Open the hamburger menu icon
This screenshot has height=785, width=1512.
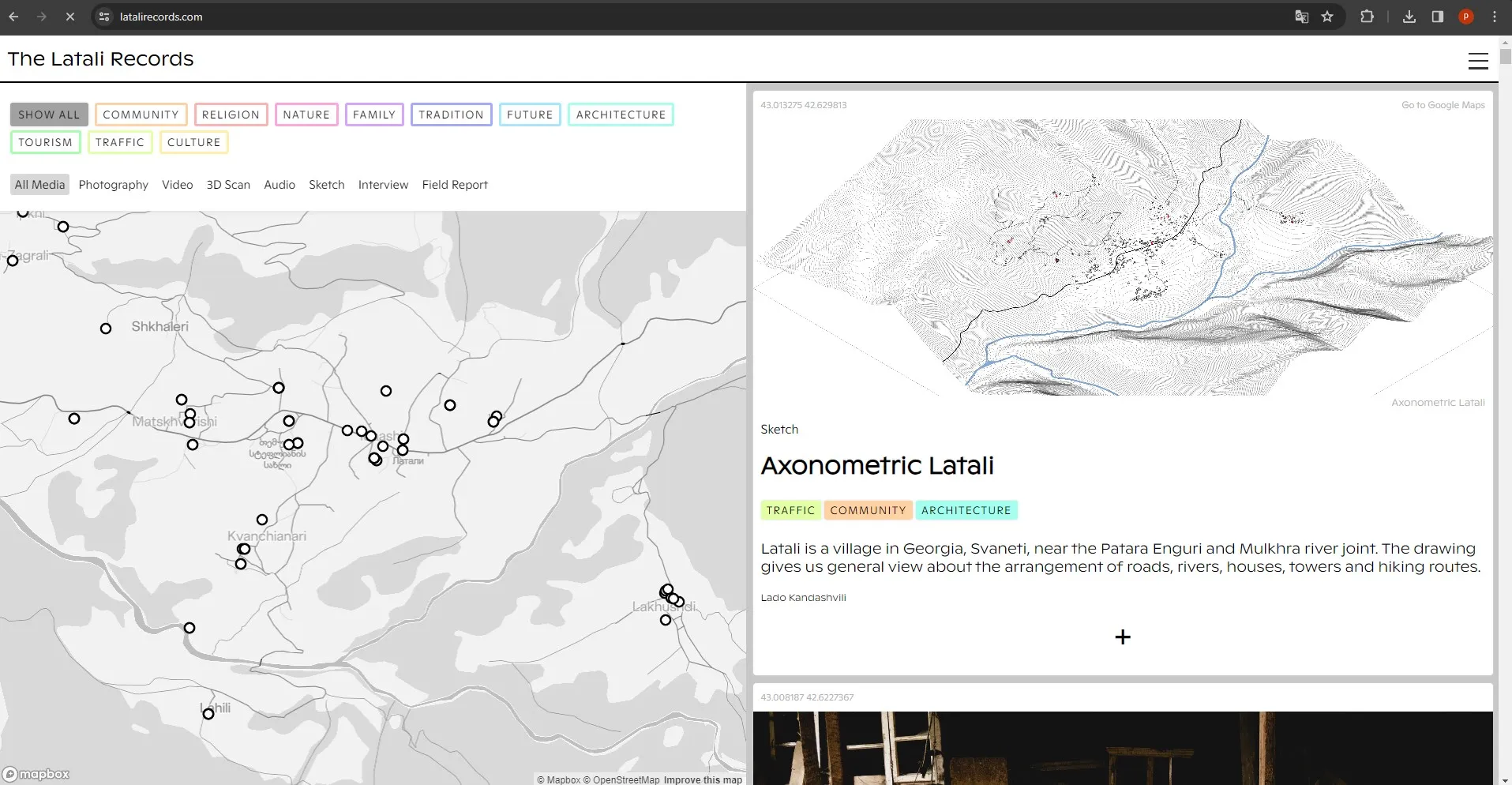[x=1477, y=61]
